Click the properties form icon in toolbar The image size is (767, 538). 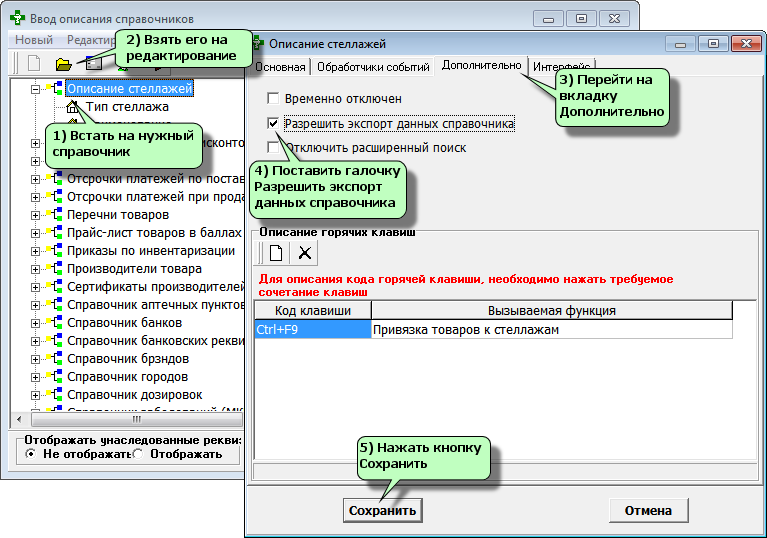[93, 63]
